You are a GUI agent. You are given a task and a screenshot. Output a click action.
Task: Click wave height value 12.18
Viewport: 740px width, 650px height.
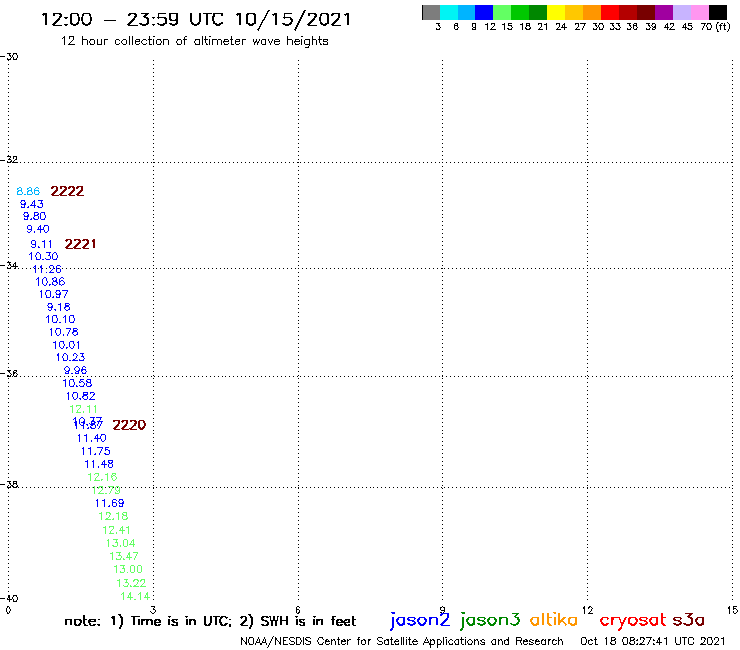[x=113, y=516]
